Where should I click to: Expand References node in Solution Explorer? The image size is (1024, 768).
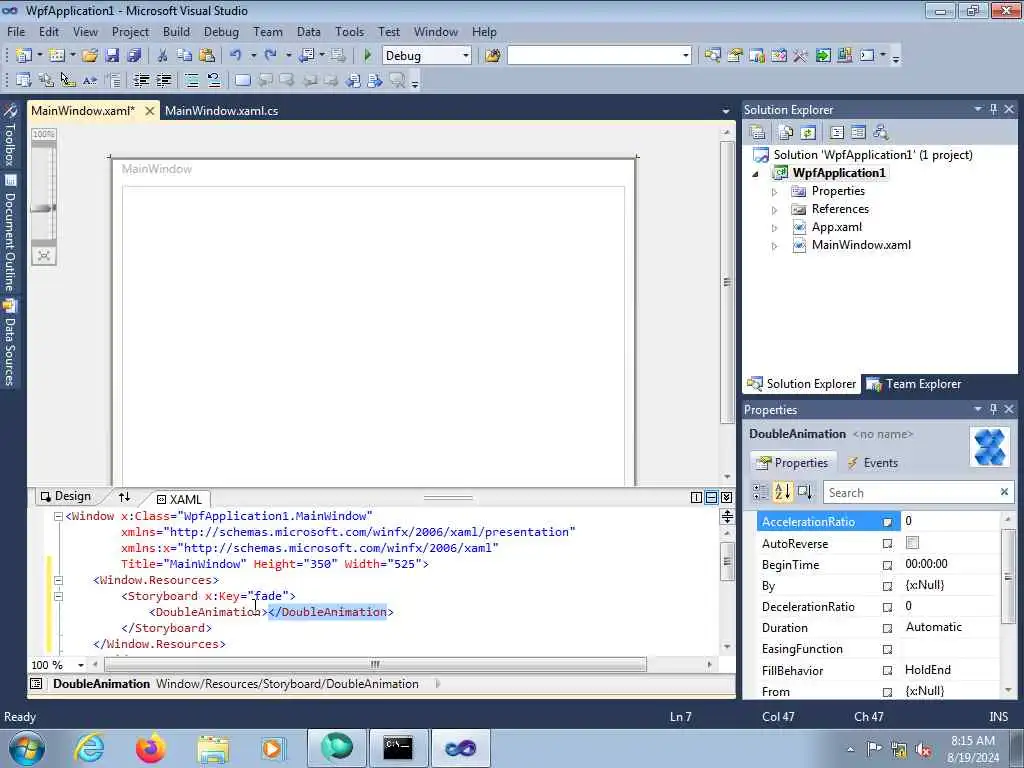[x=775, y=210]
